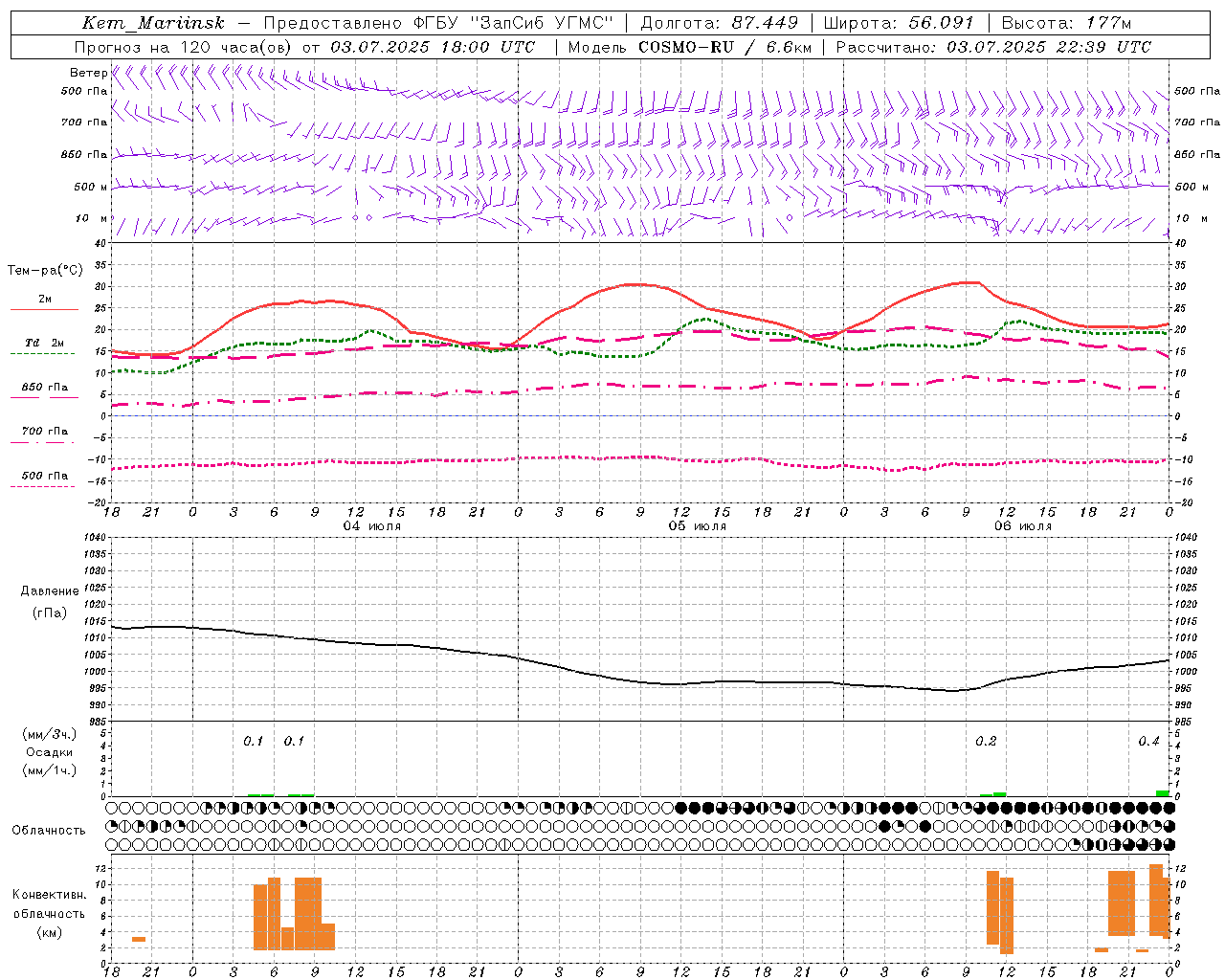Viewport: 1225px width, 980px height.
Task: Click the Осадки precipitation label
Action: pyautogui.click(x=50, y=752)
